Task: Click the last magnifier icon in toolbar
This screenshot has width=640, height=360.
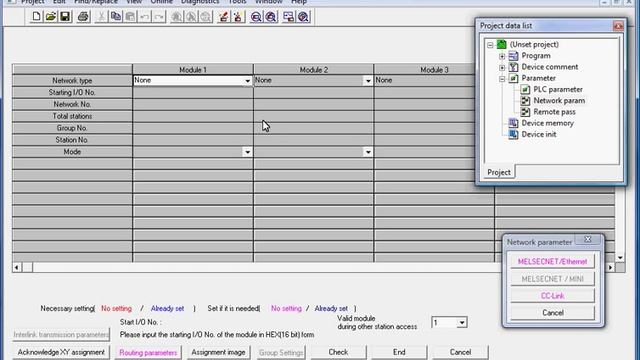Action: pos(303,17)
